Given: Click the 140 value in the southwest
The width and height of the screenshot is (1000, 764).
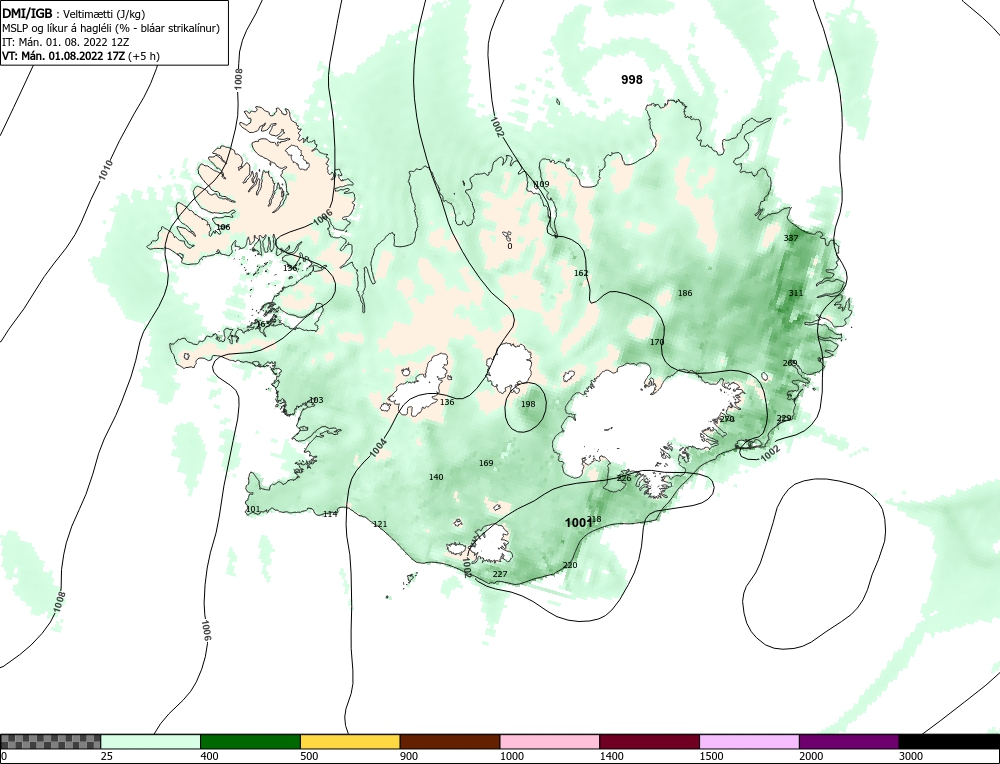Looking at the screenshot, I should (436, 477).
